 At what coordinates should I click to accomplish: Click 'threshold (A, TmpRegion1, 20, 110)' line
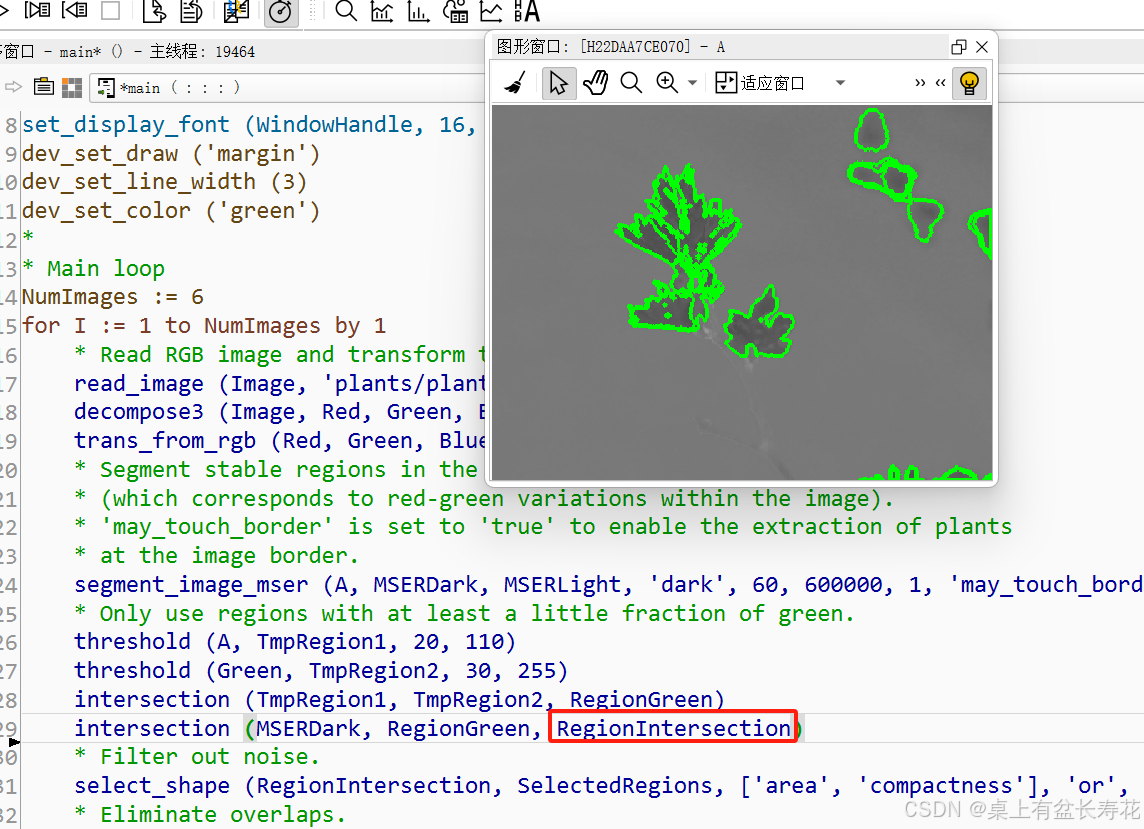coord(295,641)
